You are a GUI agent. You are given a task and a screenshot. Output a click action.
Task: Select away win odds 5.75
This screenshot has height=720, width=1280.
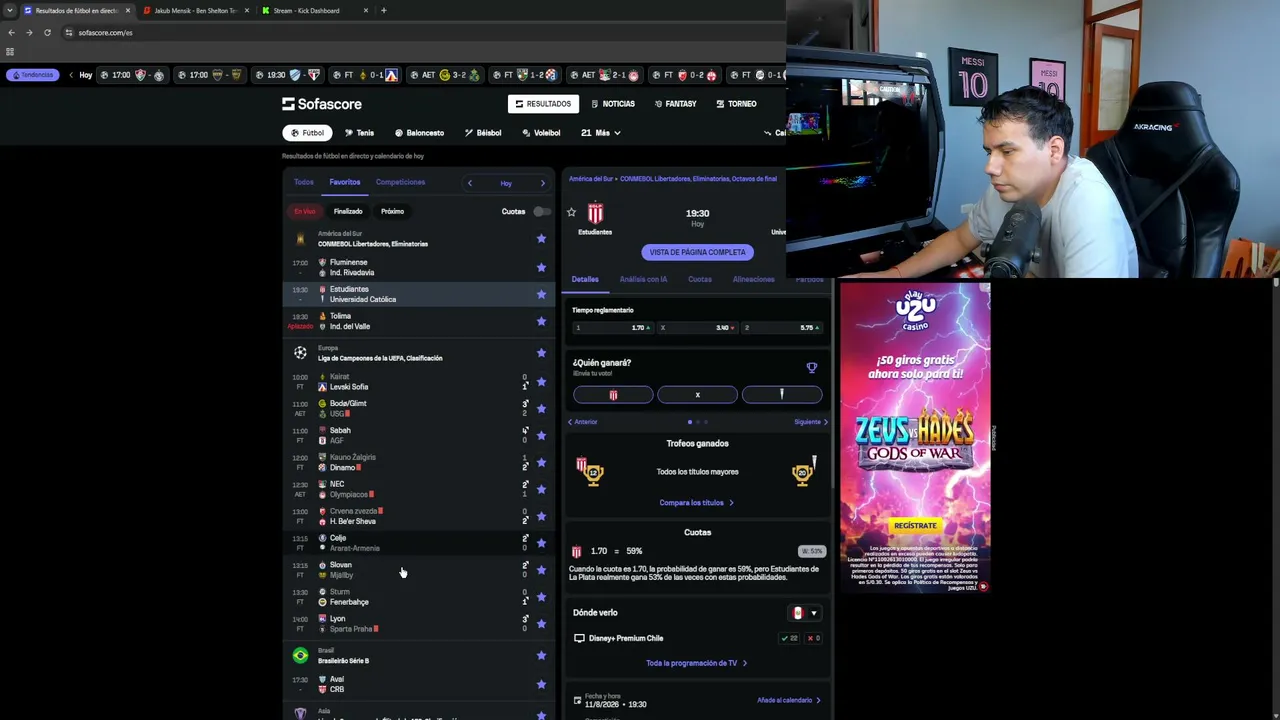(782, 328)
